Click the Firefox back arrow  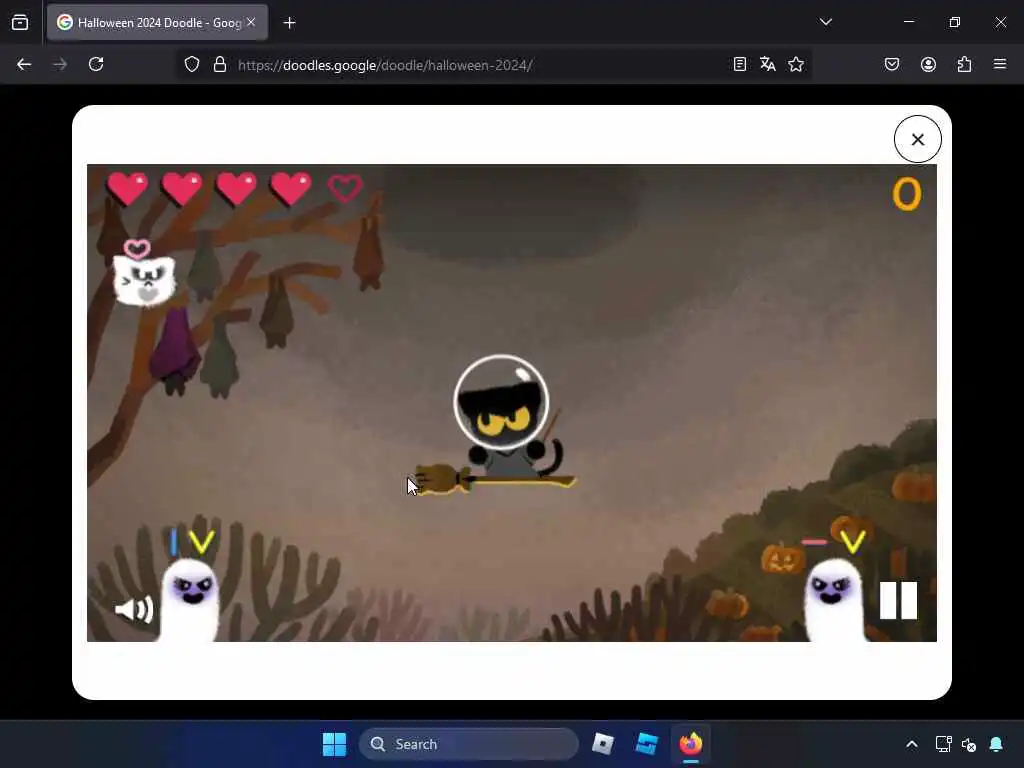click(x=24, y=64)
